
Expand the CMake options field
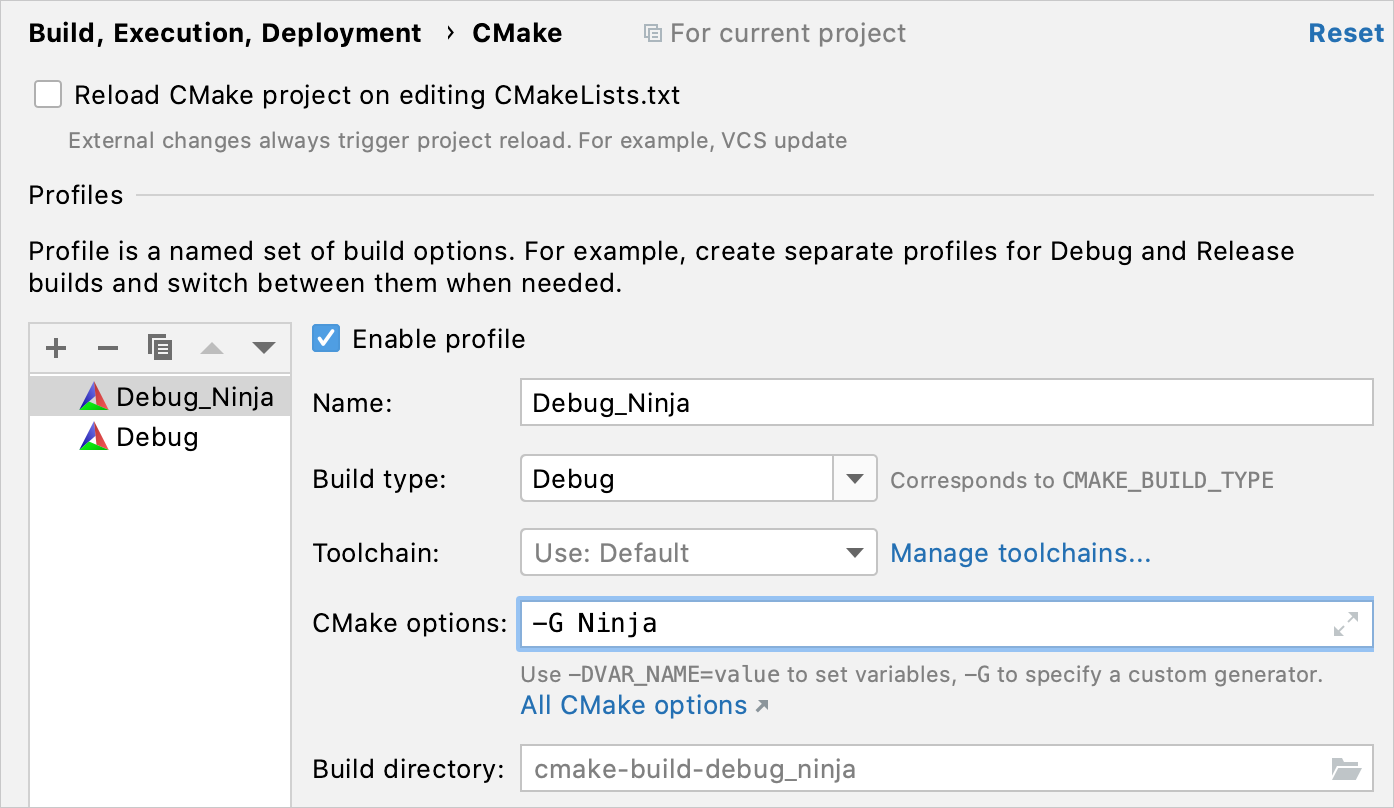[x=1346, y=624]
